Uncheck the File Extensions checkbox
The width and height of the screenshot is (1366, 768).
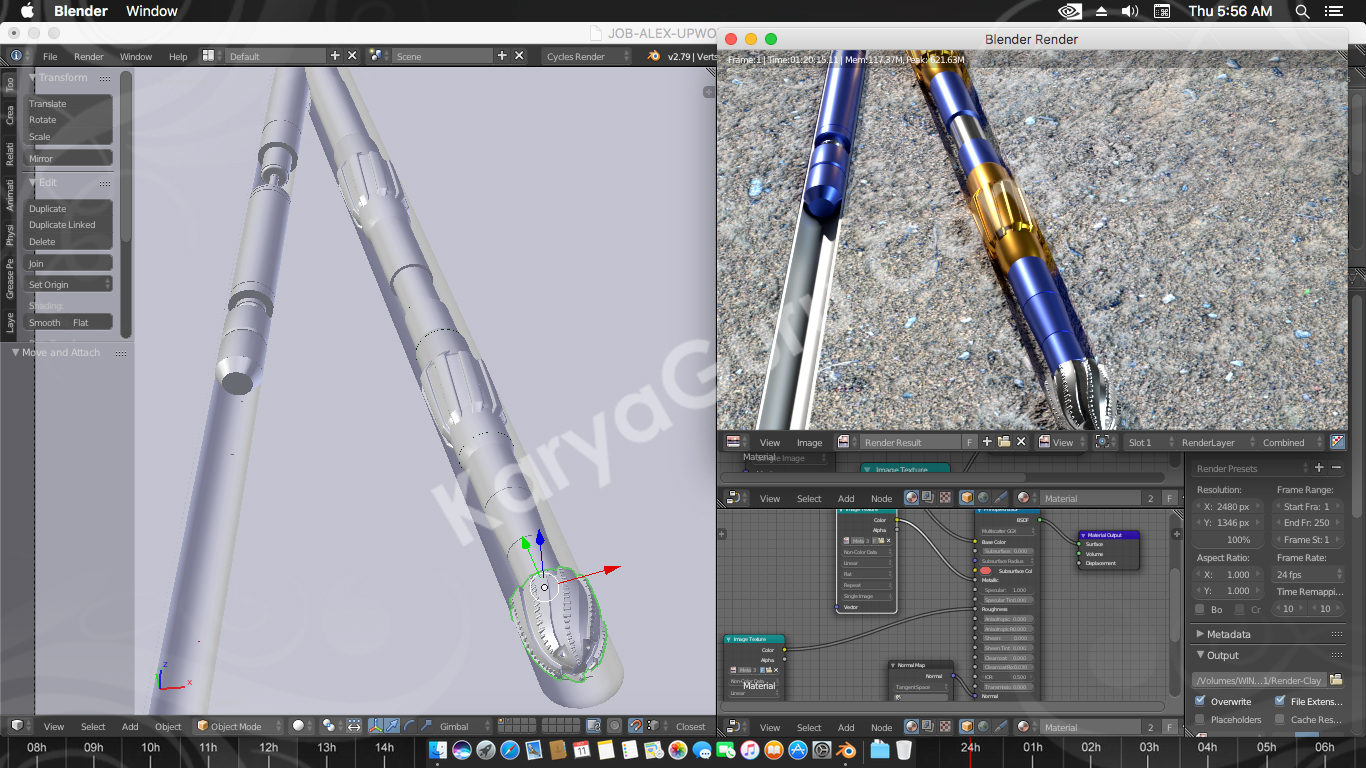pos(1280,701)
